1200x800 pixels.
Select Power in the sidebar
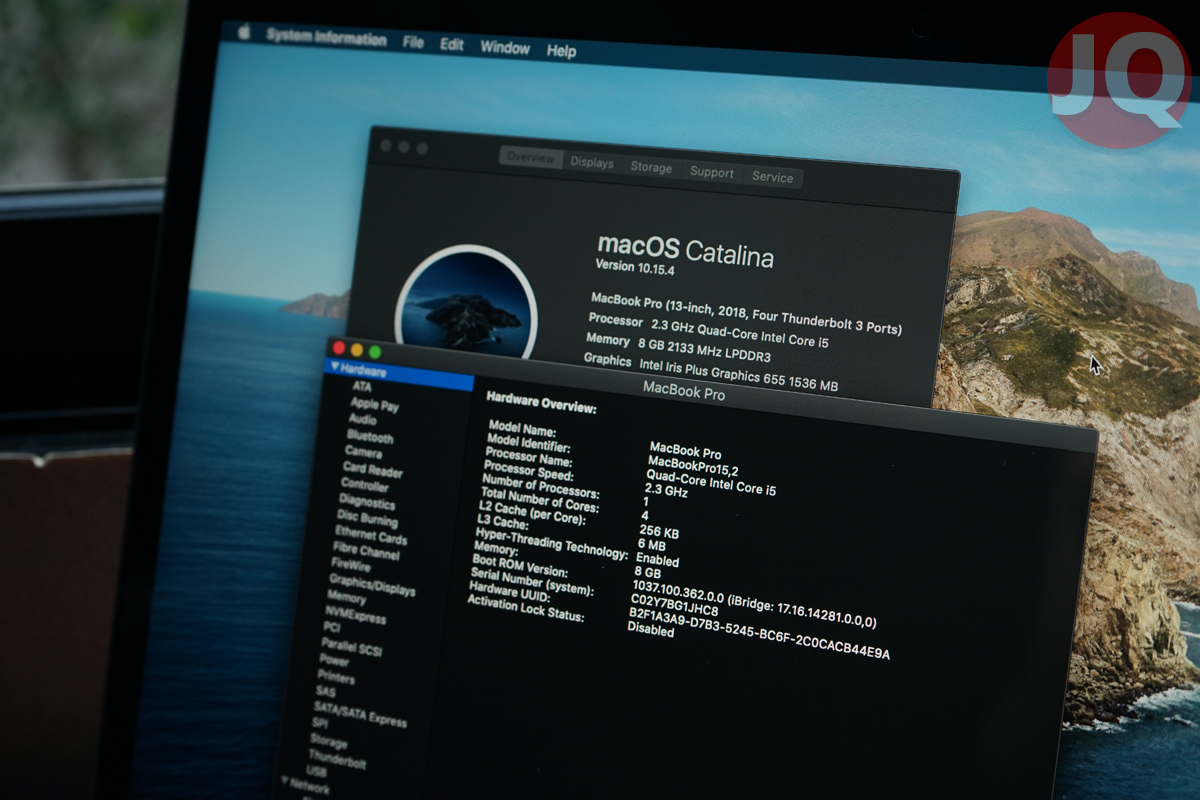pyautogui.click(x=335, y=661)
